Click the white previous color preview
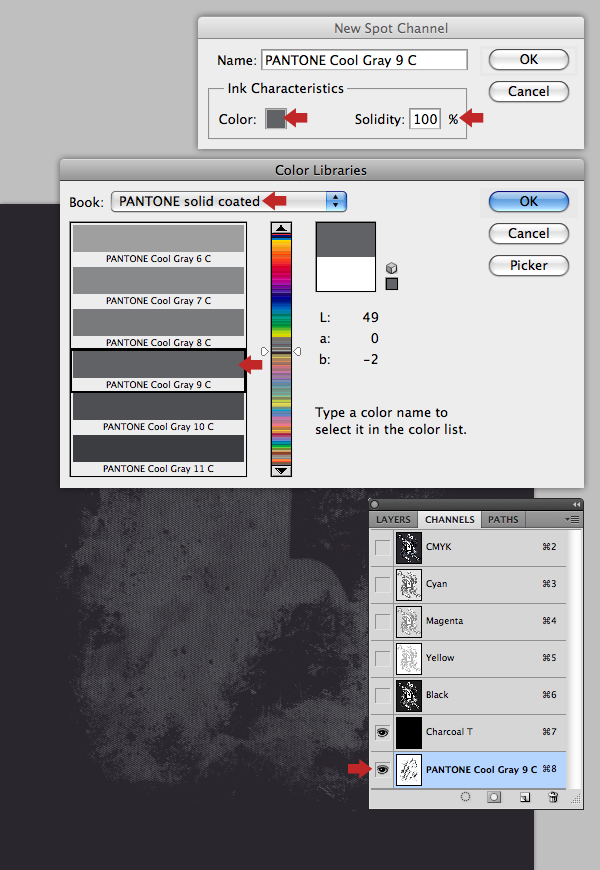The width and height of the screenshot is (600, 870). 346,274
